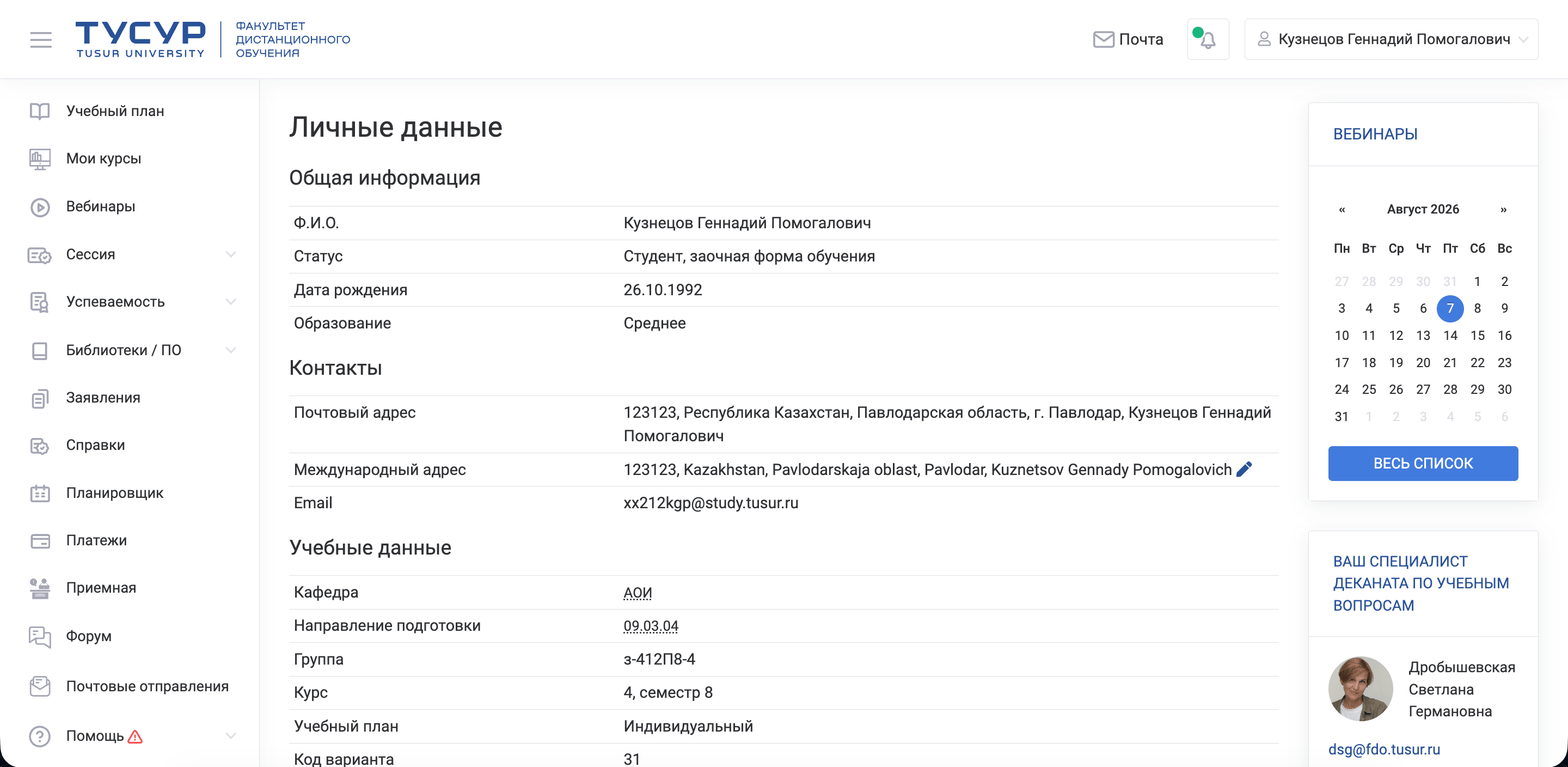This screenshot has width=1568, height=767.
Task: Click the Справки sidebar icon
Action: point(40,446)
